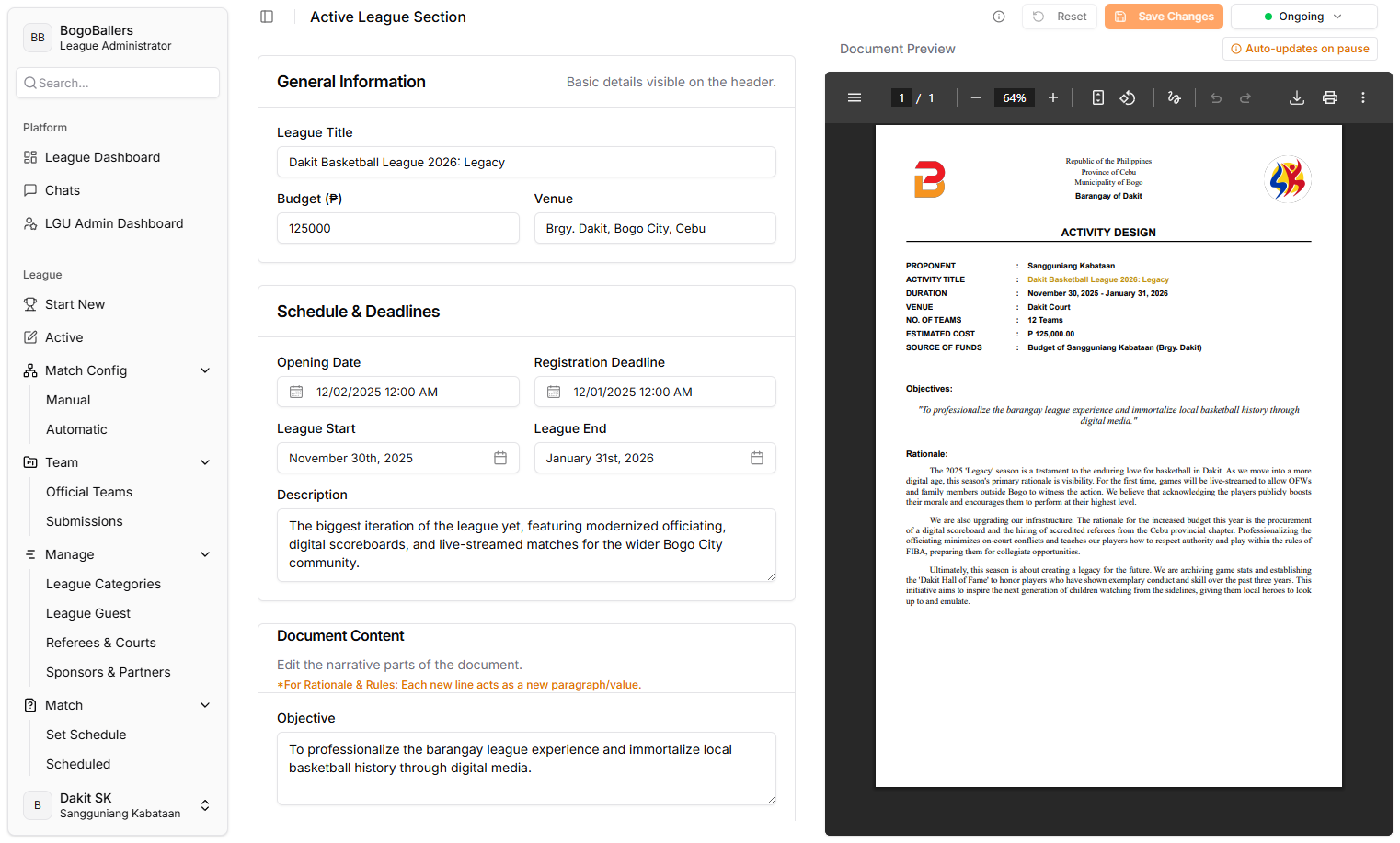Toggle the Auto-updates on pause indicator
The image size is (1400, 843).
pos(1300,49)
